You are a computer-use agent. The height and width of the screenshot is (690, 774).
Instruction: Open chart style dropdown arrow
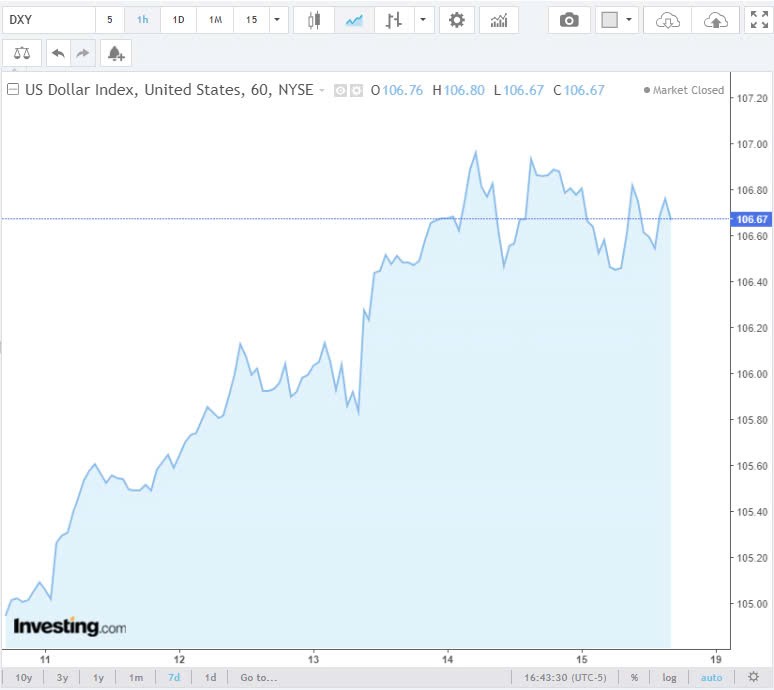click(x=424, y=20)
